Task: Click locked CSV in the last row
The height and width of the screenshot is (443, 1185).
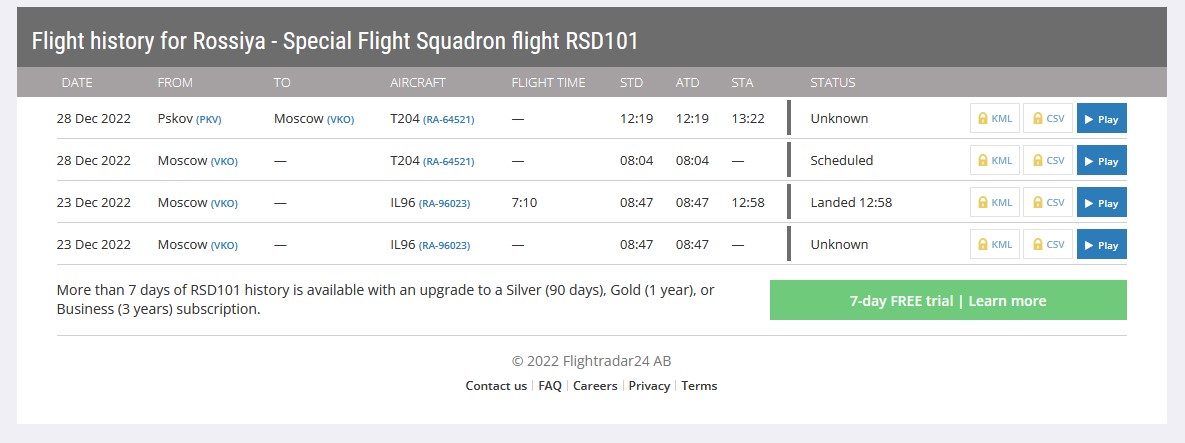Action: 1048,245
